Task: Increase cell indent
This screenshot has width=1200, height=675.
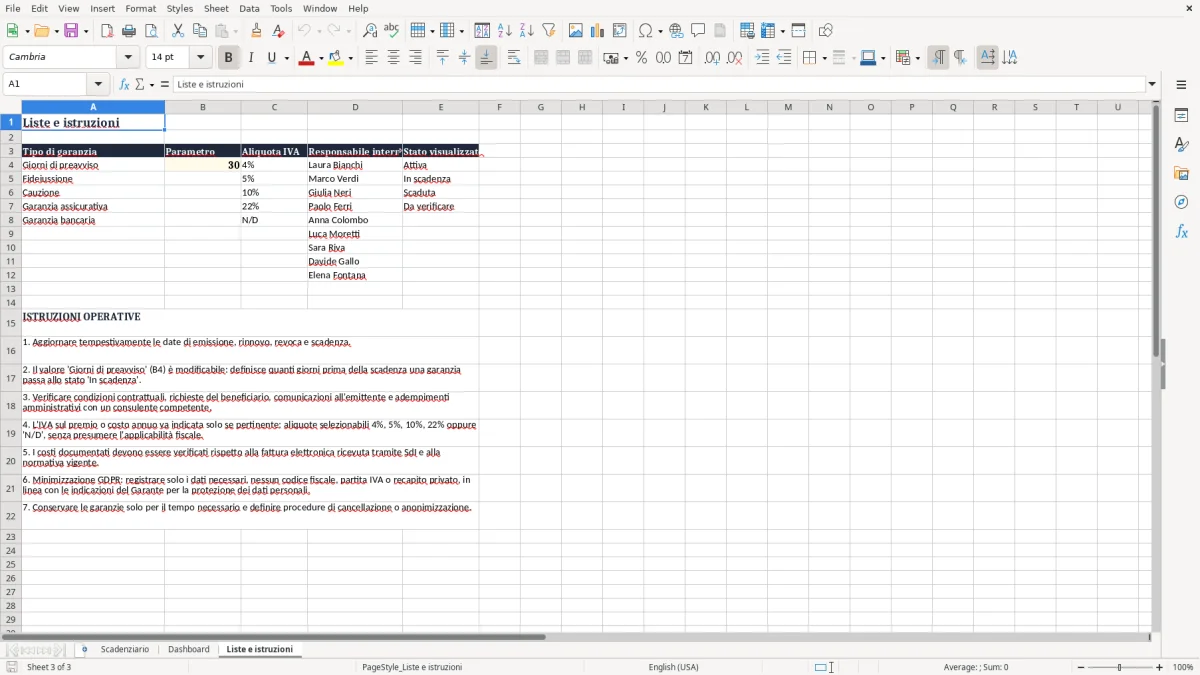Action: click(762, 58)
